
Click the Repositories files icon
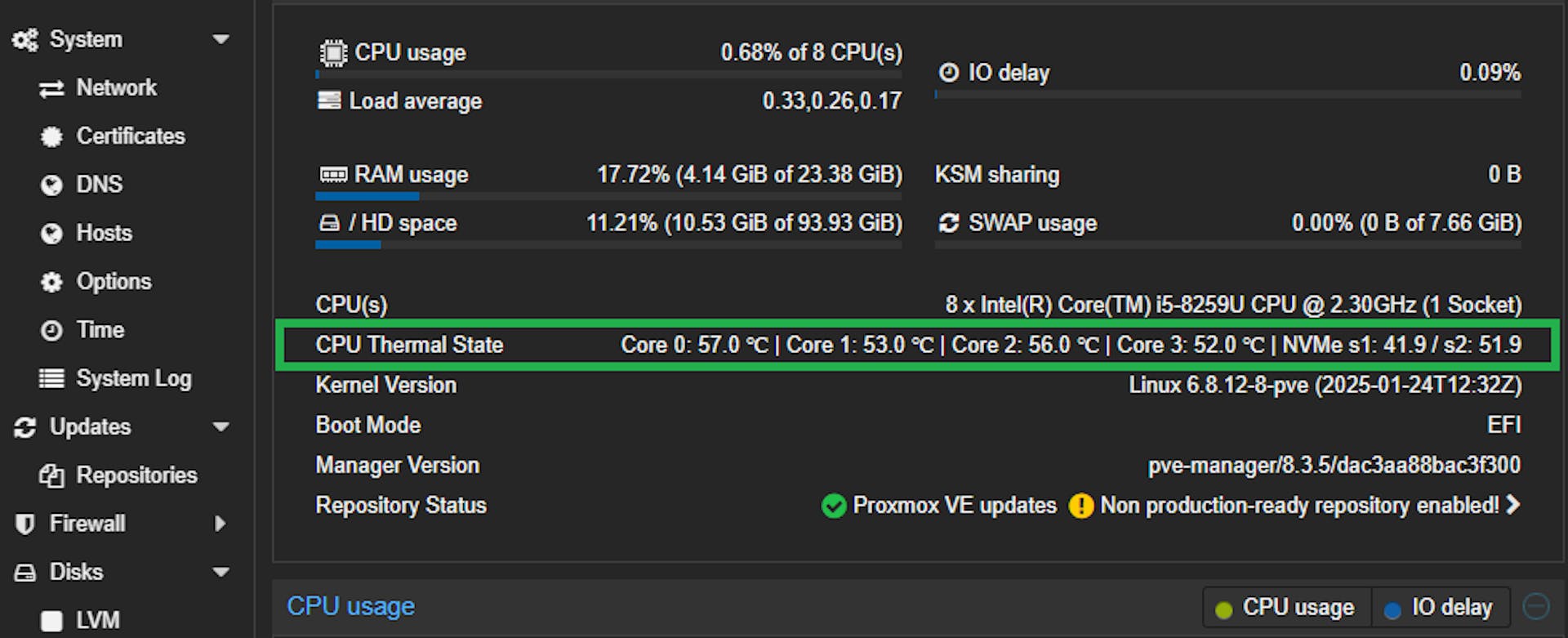51,475
